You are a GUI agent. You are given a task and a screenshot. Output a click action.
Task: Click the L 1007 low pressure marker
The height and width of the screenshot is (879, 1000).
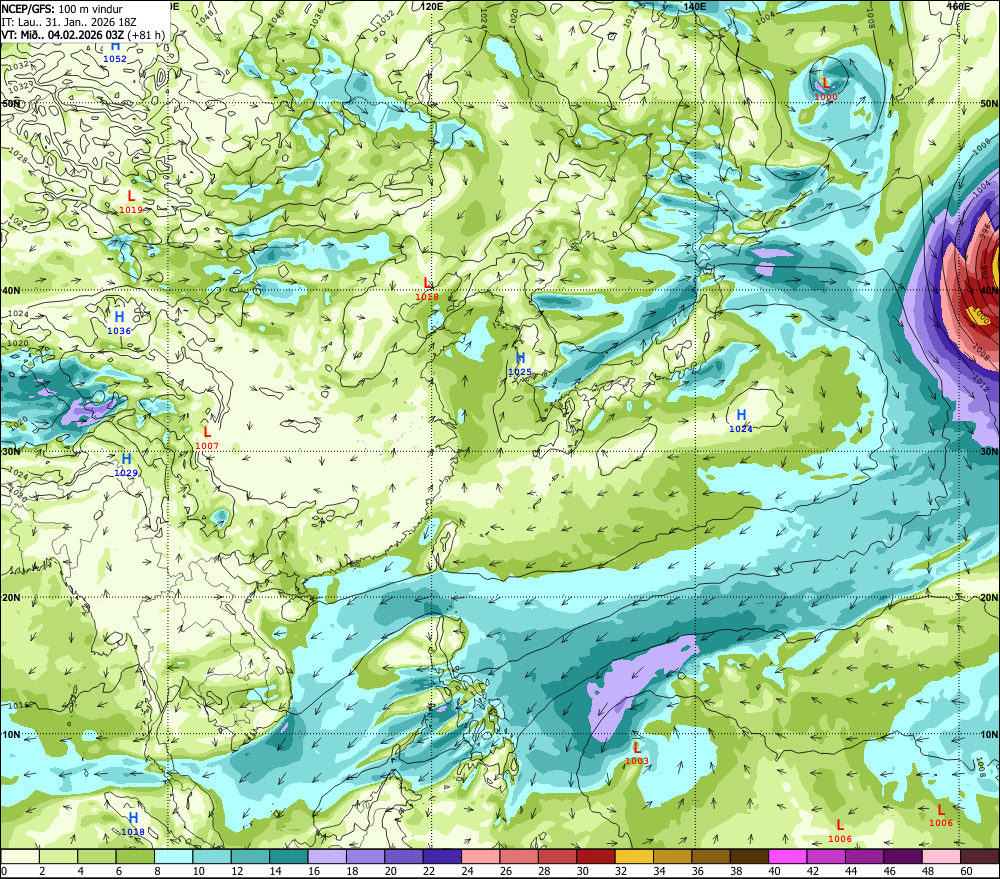(207, 438)
